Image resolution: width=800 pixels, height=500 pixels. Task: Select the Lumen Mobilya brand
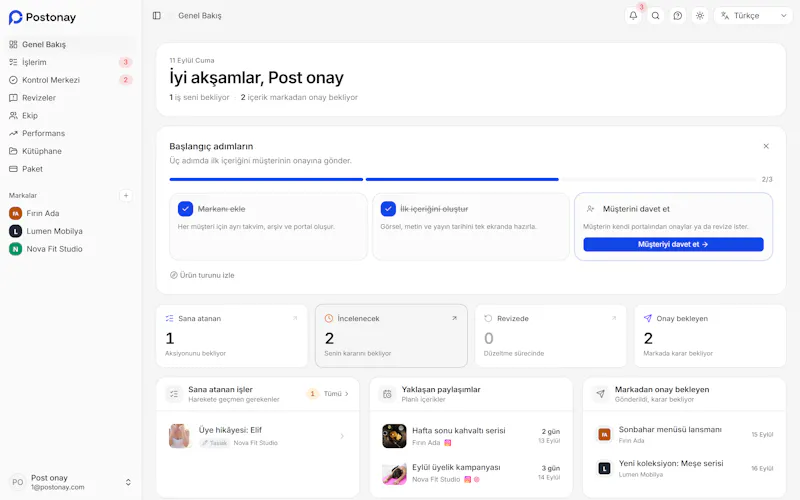[70, 231]
